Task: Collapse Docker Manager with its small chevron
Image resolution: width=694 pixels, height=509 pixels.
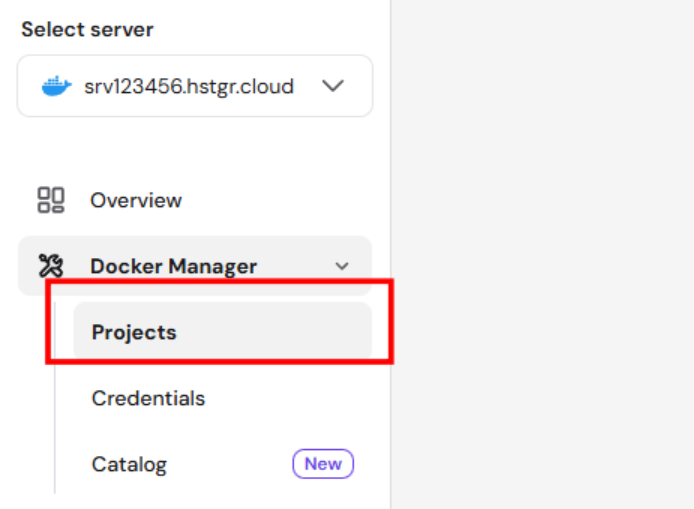Action: tap(342, 266)
